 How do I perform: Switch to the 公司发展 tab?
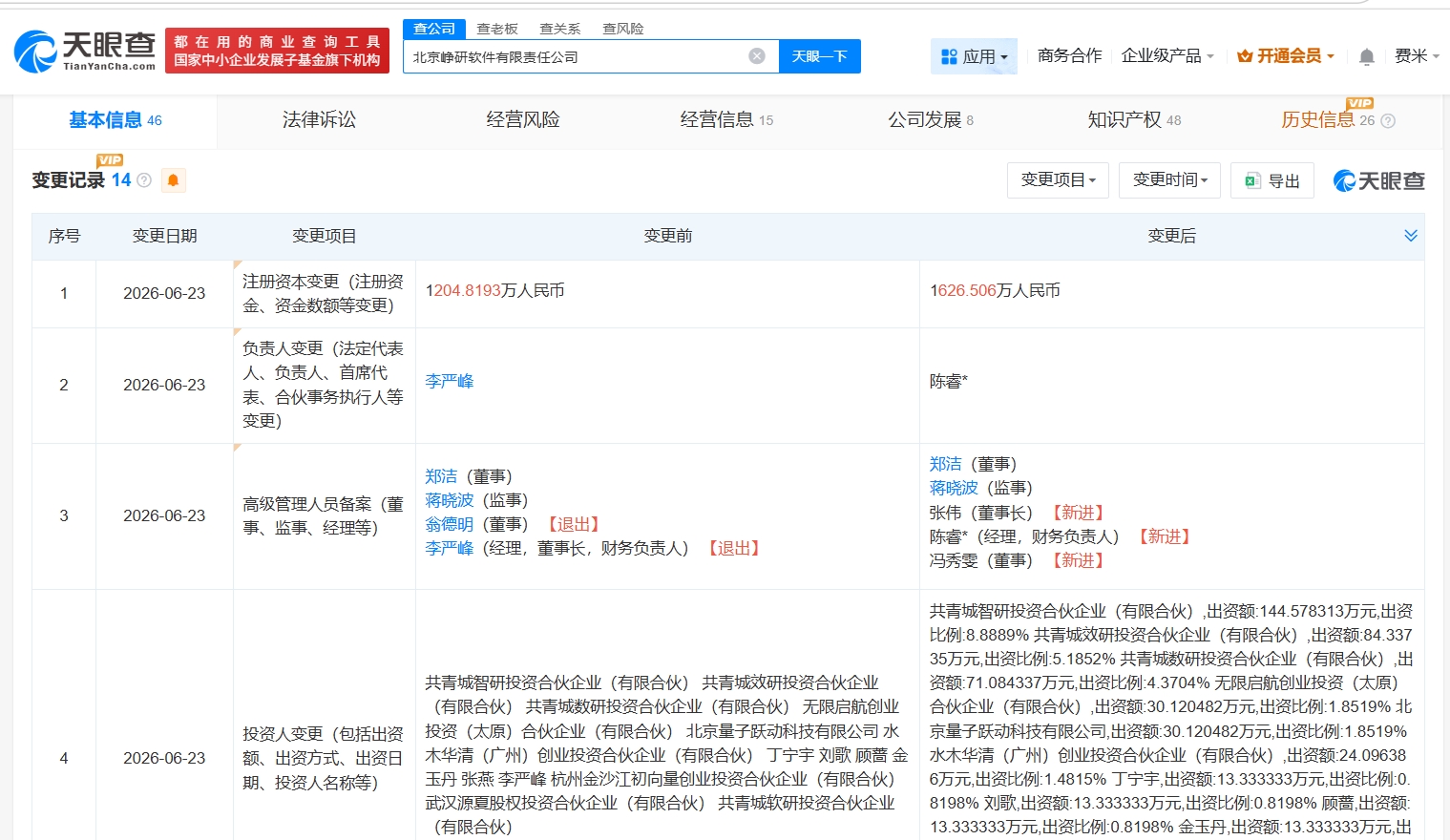click(x=931, y=120)
